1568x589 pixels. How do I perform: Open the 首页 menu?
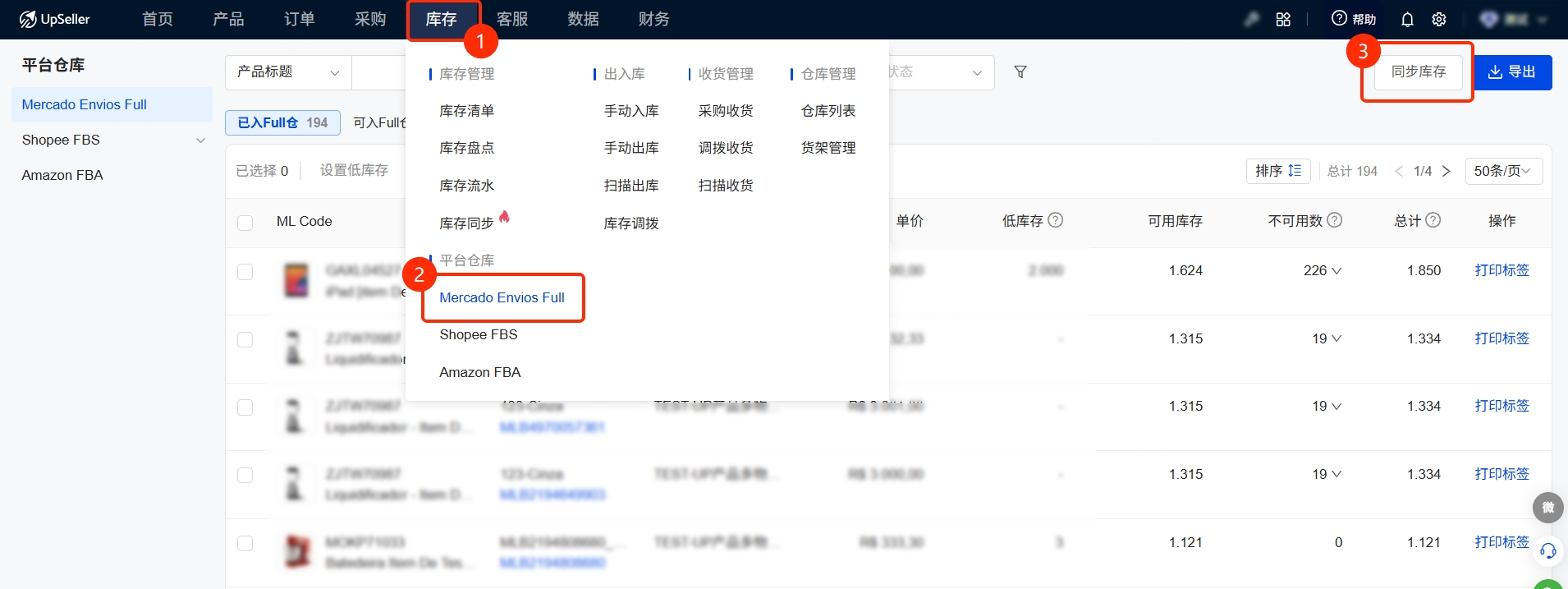[158, 19]
